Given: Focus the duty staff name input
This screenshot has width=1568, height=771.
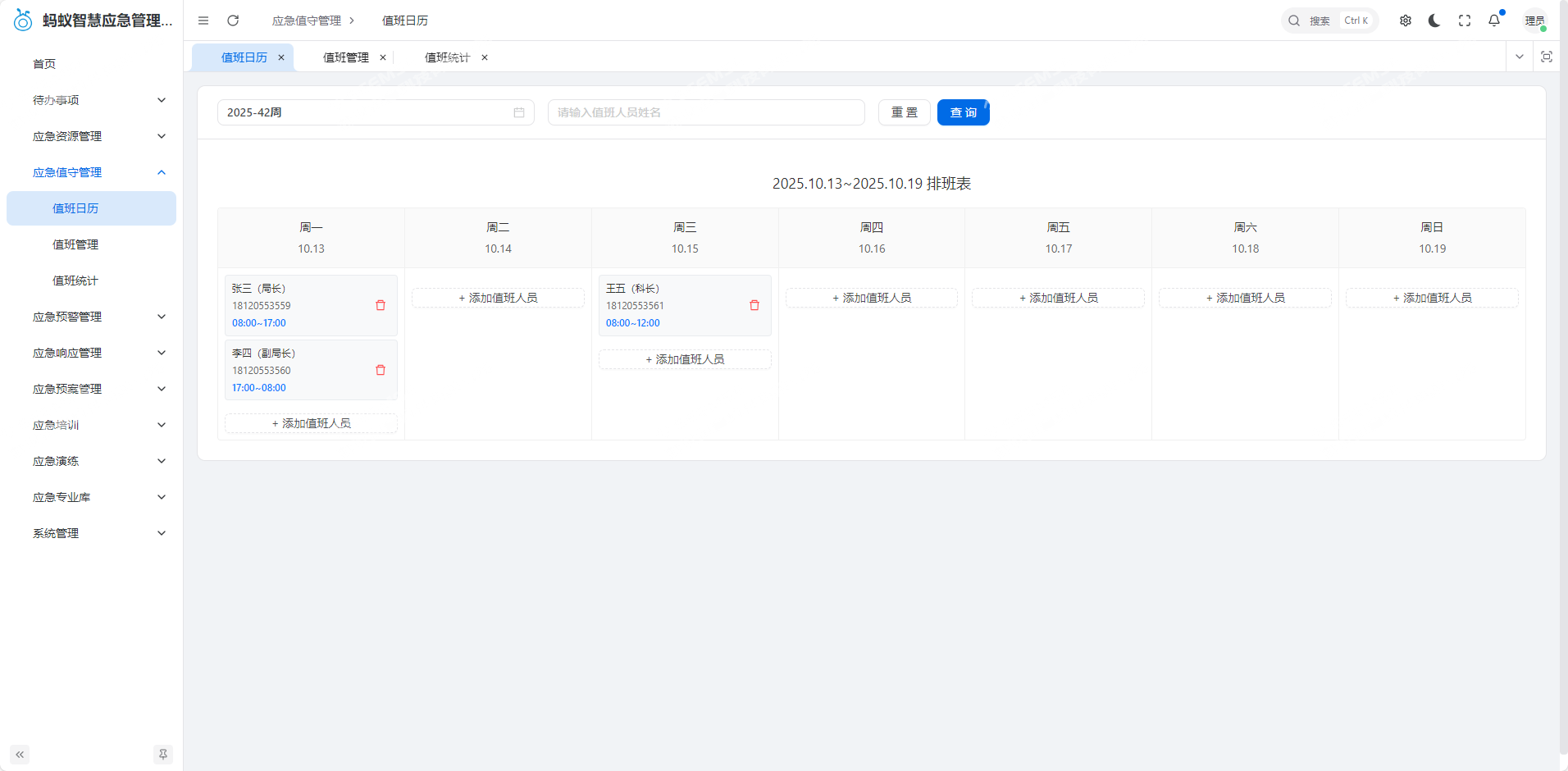Looking at the screenshot, I should pos(705,112).
